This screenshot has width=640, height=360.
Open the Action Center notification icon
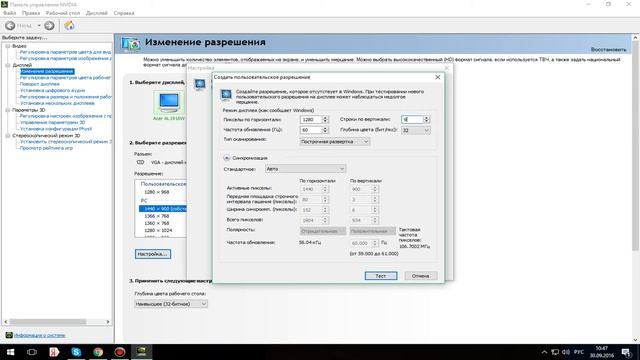click(627, 352)
